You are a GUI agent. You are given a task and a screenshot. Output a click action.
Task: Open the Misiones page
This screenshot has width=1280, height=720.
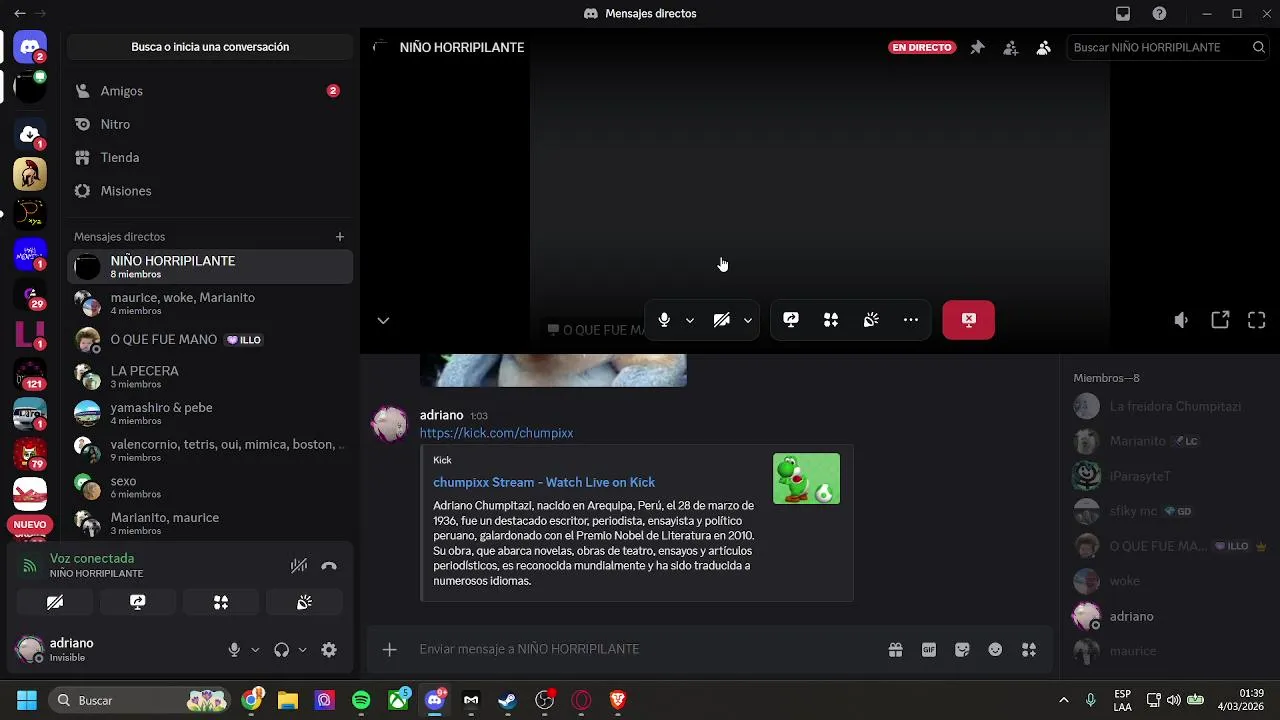[210, 191]
